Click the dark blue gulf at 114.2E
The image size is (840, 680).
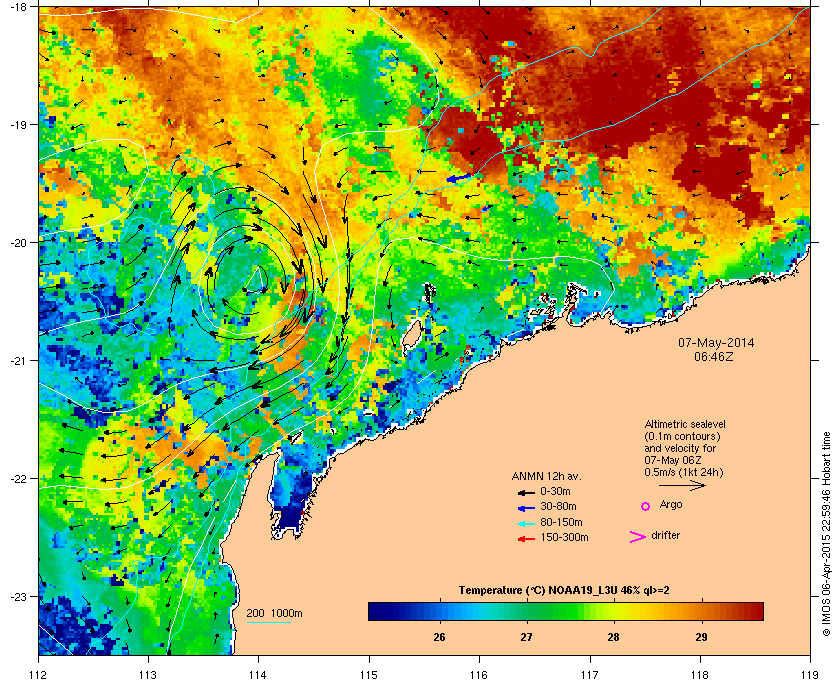(291, 494)
